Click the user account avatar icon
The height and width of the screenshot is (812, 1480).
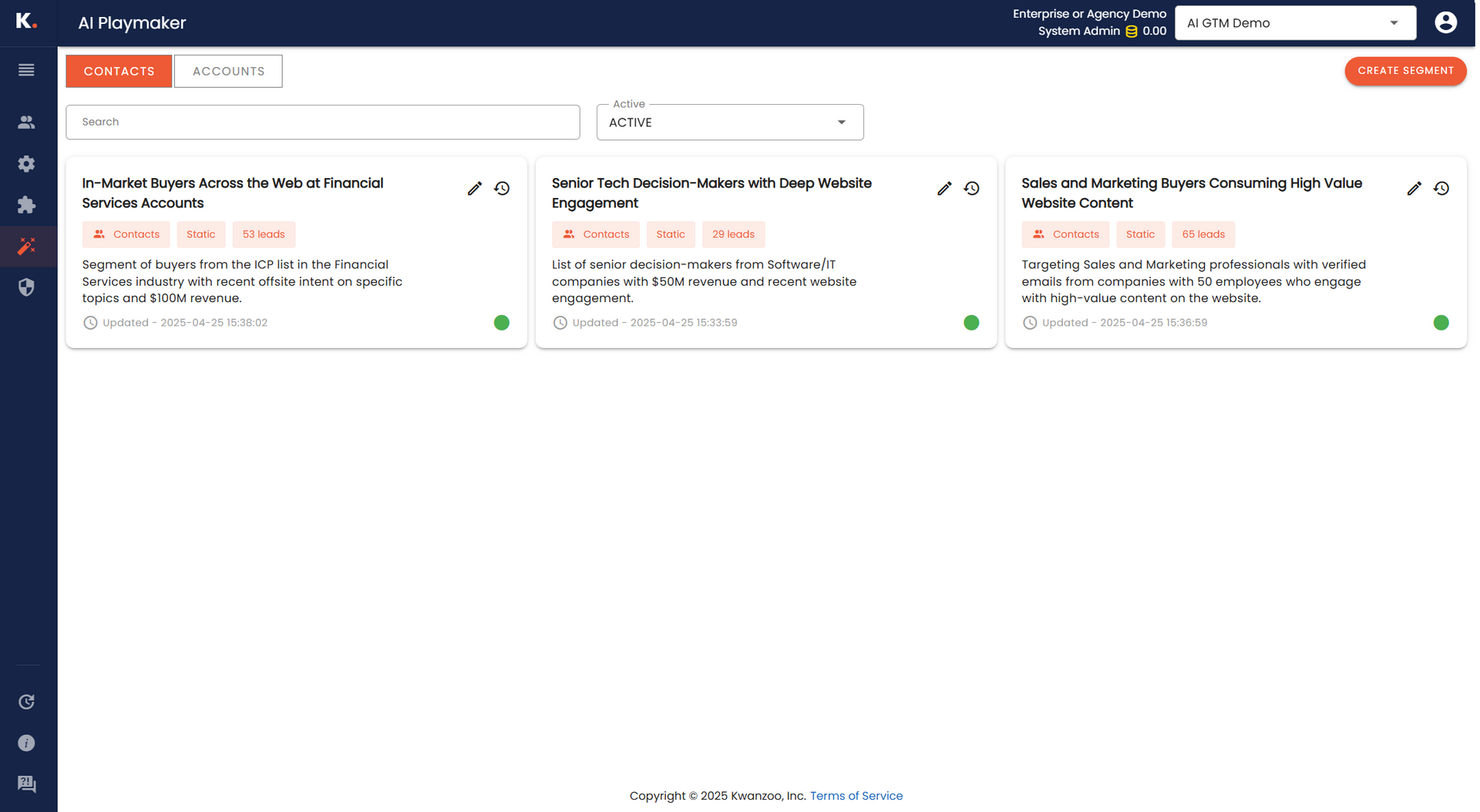(x=1445, y=22)
